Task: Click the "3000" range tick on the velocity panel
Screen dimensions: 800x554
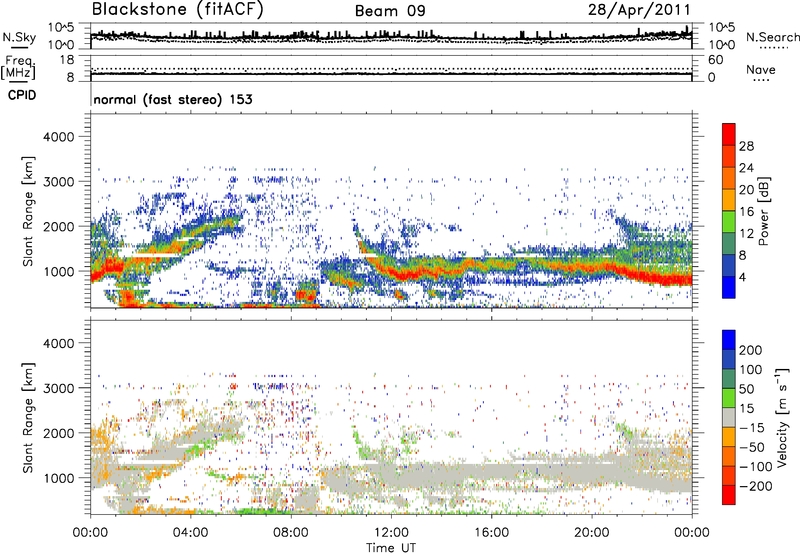Action: pyautogui.click(x=59, y=388)
